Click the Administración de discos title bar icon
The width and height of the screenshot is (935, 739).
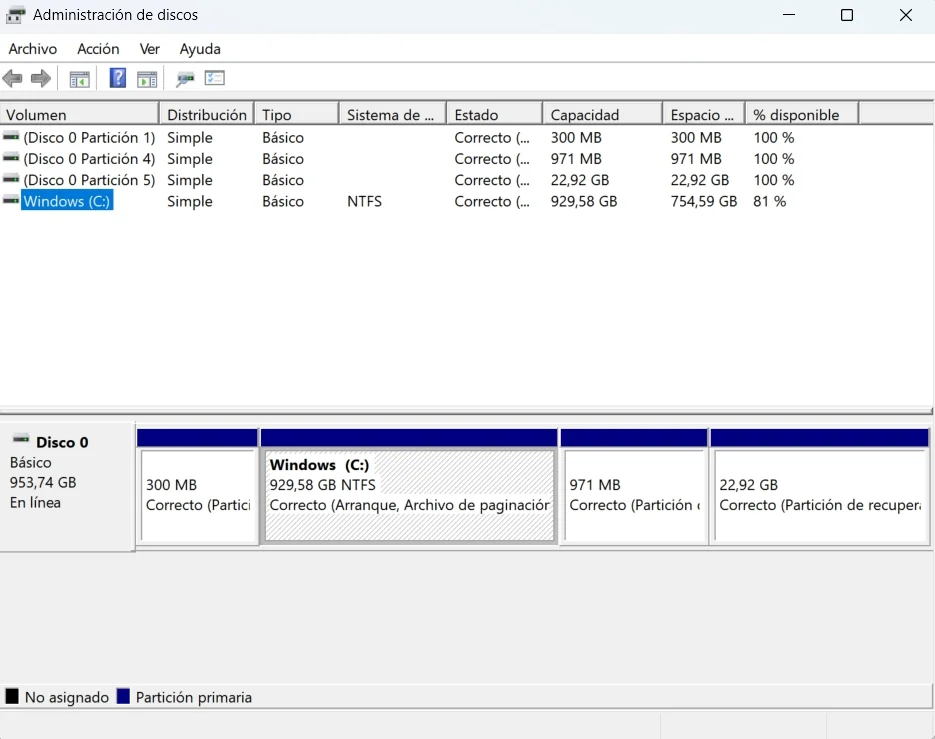(15, 15)
